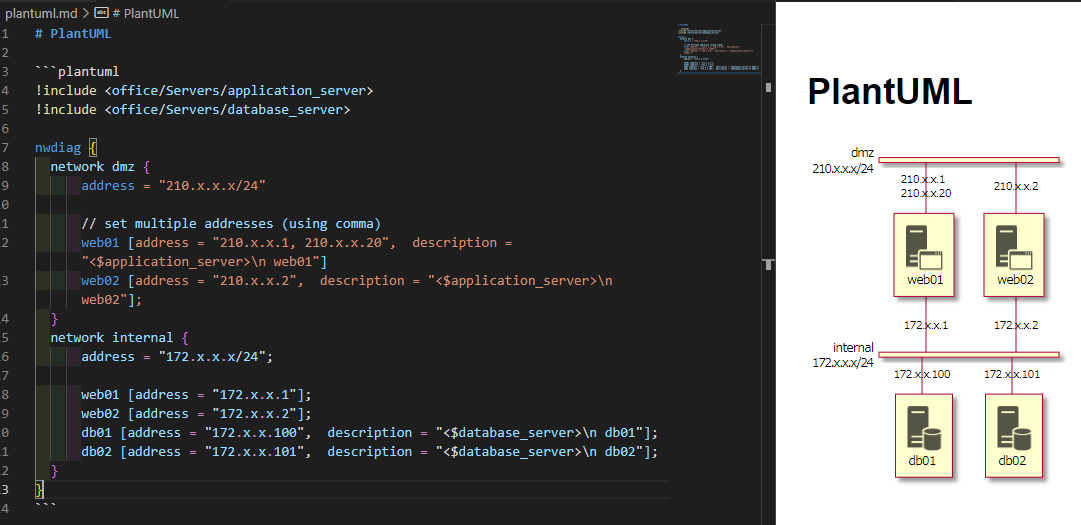Click the web02 application server icon
This screenshot has width=1081, height=525.
point(1013,246)
